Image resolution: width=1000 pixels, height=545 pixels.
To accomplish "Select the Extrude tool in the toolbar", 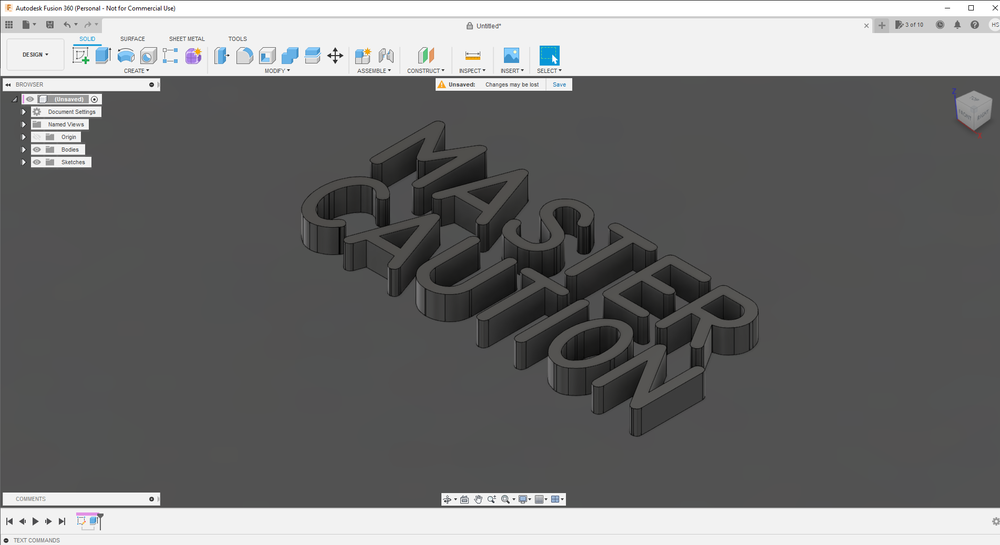I will [x=103, y=56].
